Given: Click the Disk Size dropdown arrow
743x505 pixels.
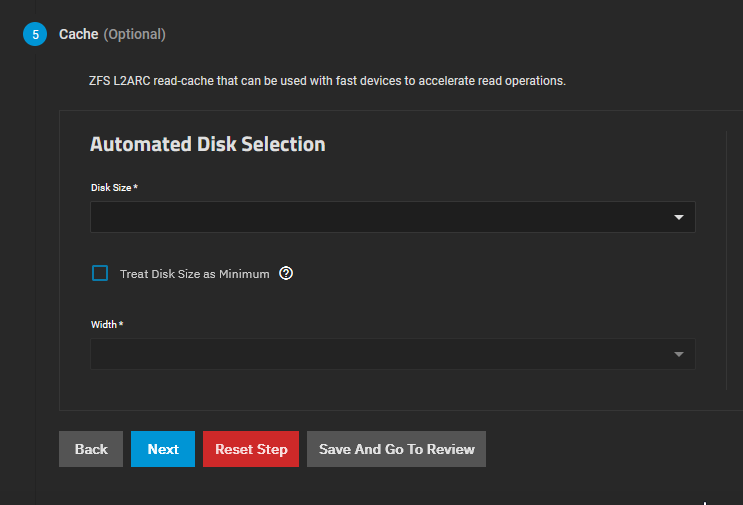Looking at the screenshot, I should point(678,217).
